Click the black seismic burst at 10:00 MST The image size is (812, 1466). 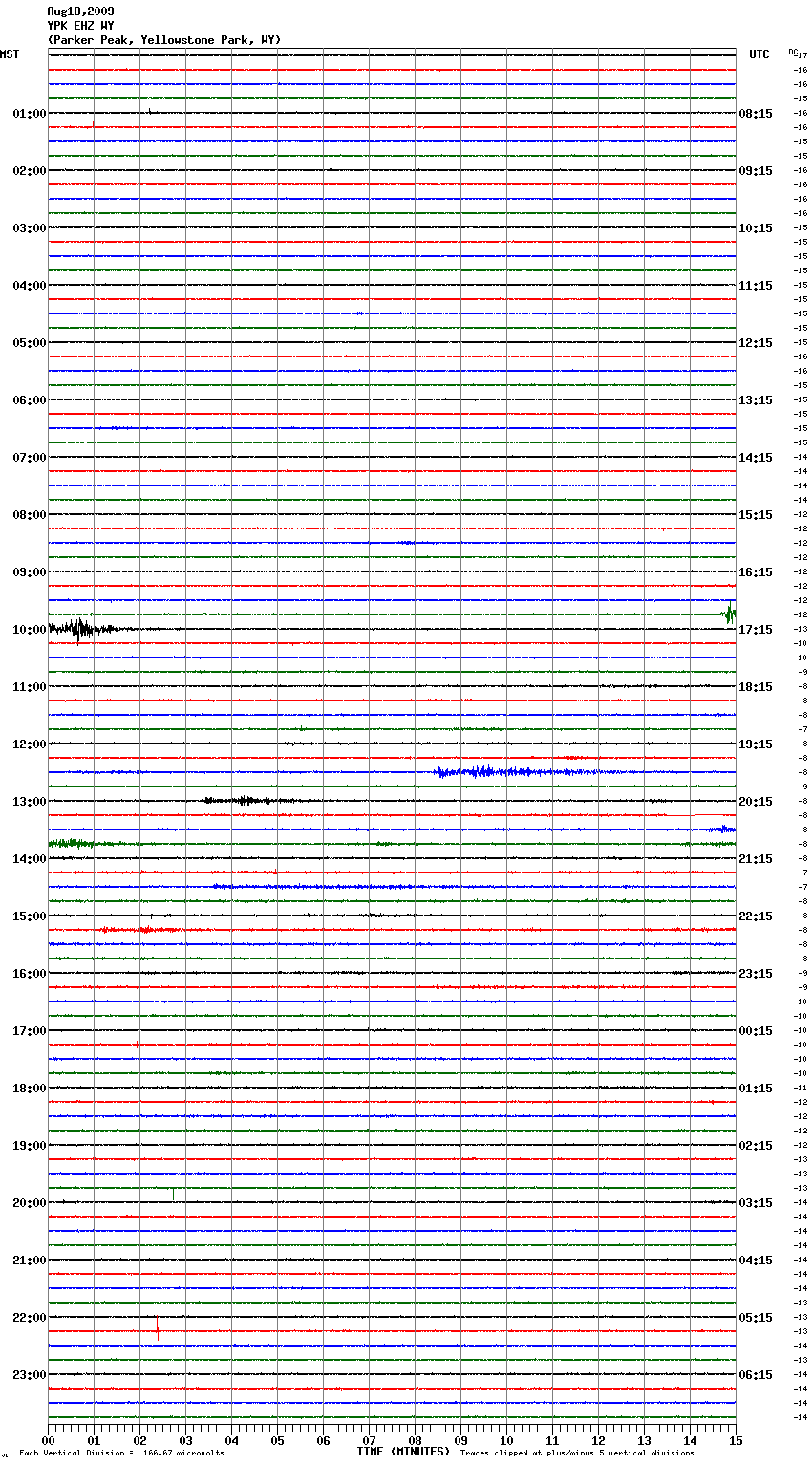tap(82, 629)
